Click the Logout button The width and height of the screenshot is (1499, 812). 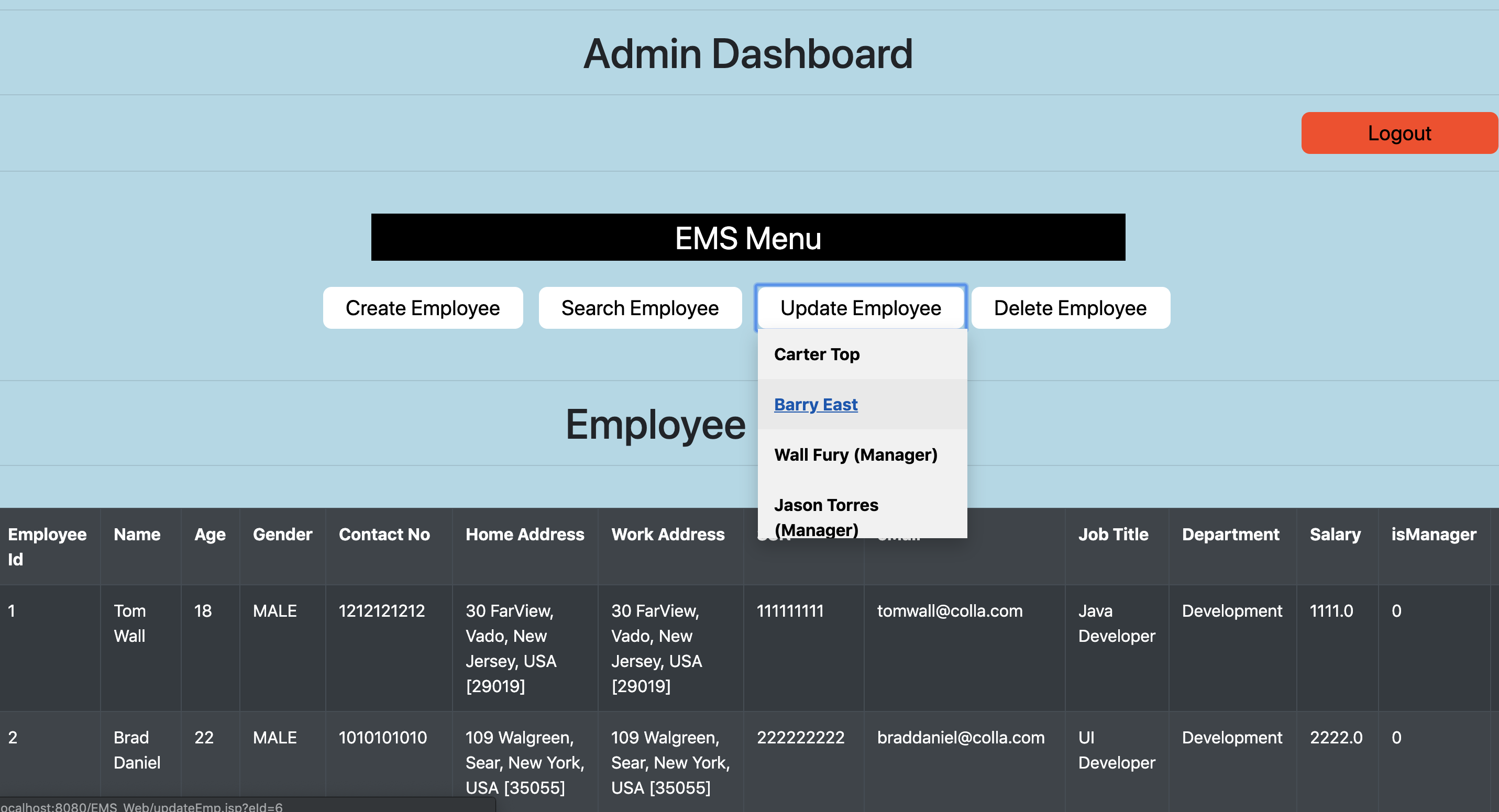1399,133
